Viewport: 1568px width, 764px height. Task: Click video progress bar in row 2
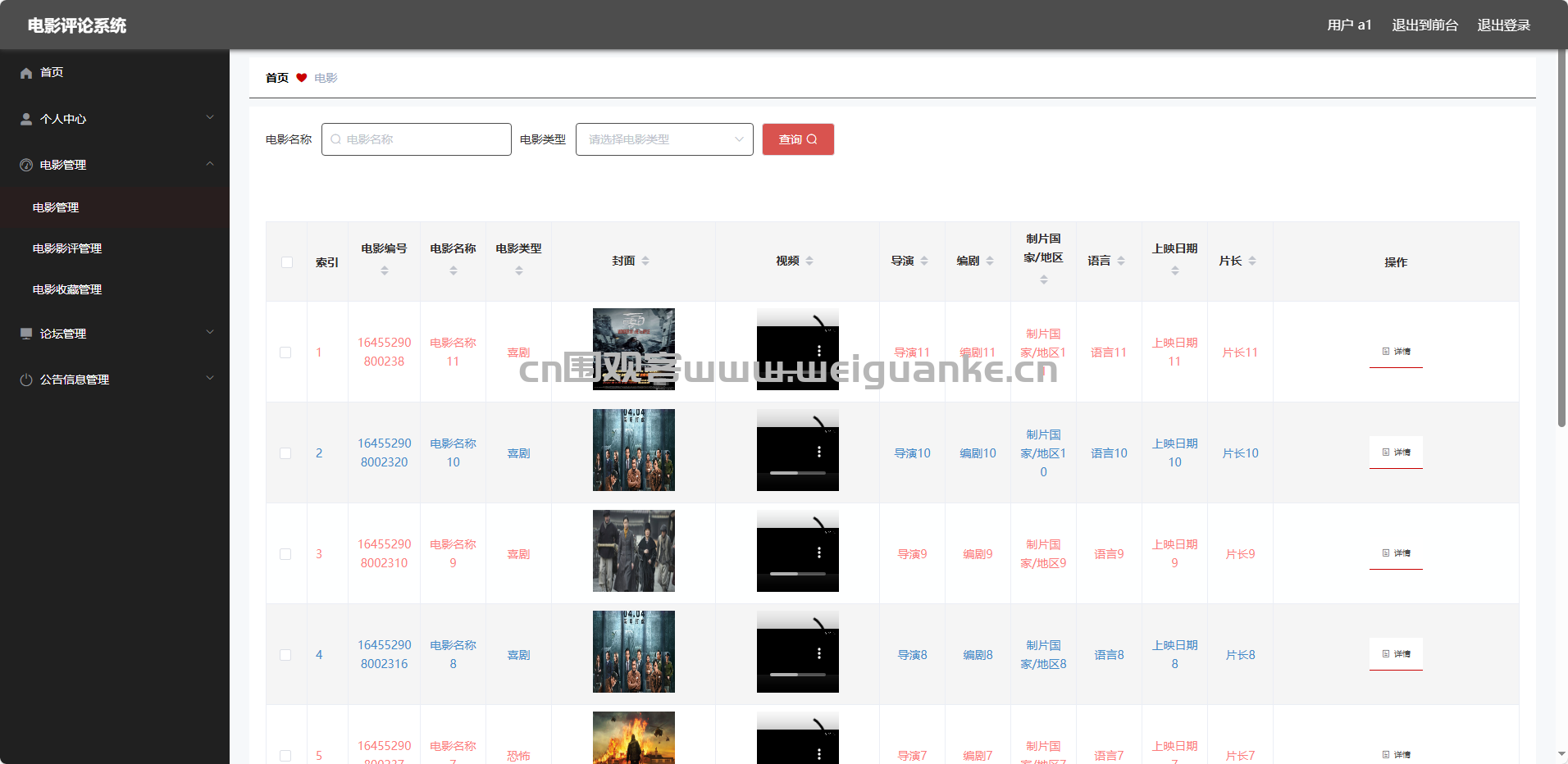(797, 473)
